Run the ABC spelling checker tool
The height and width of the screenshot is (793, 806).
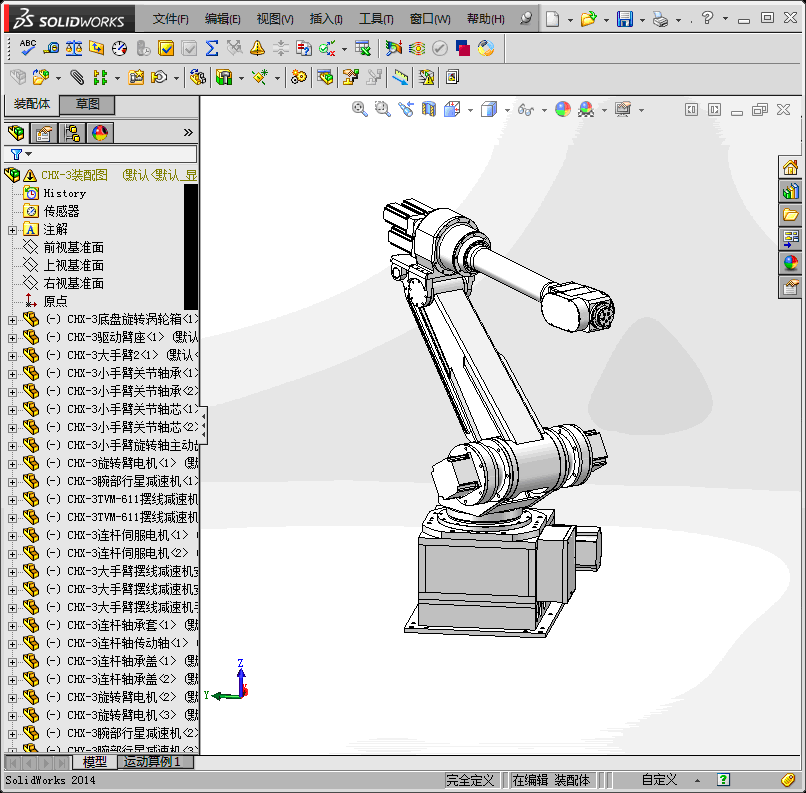pos(27,48)
